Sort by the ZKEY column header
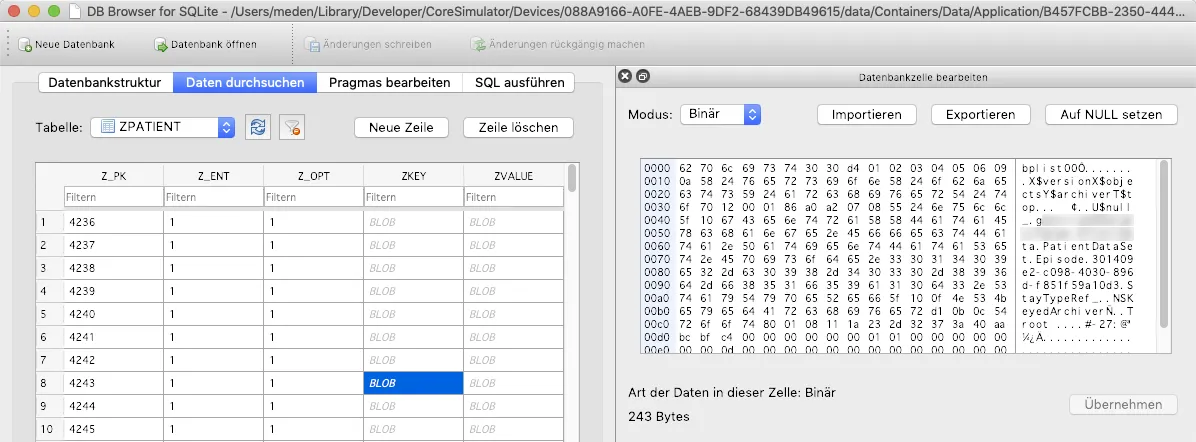 pyautogui.click(x=413, y=176)
